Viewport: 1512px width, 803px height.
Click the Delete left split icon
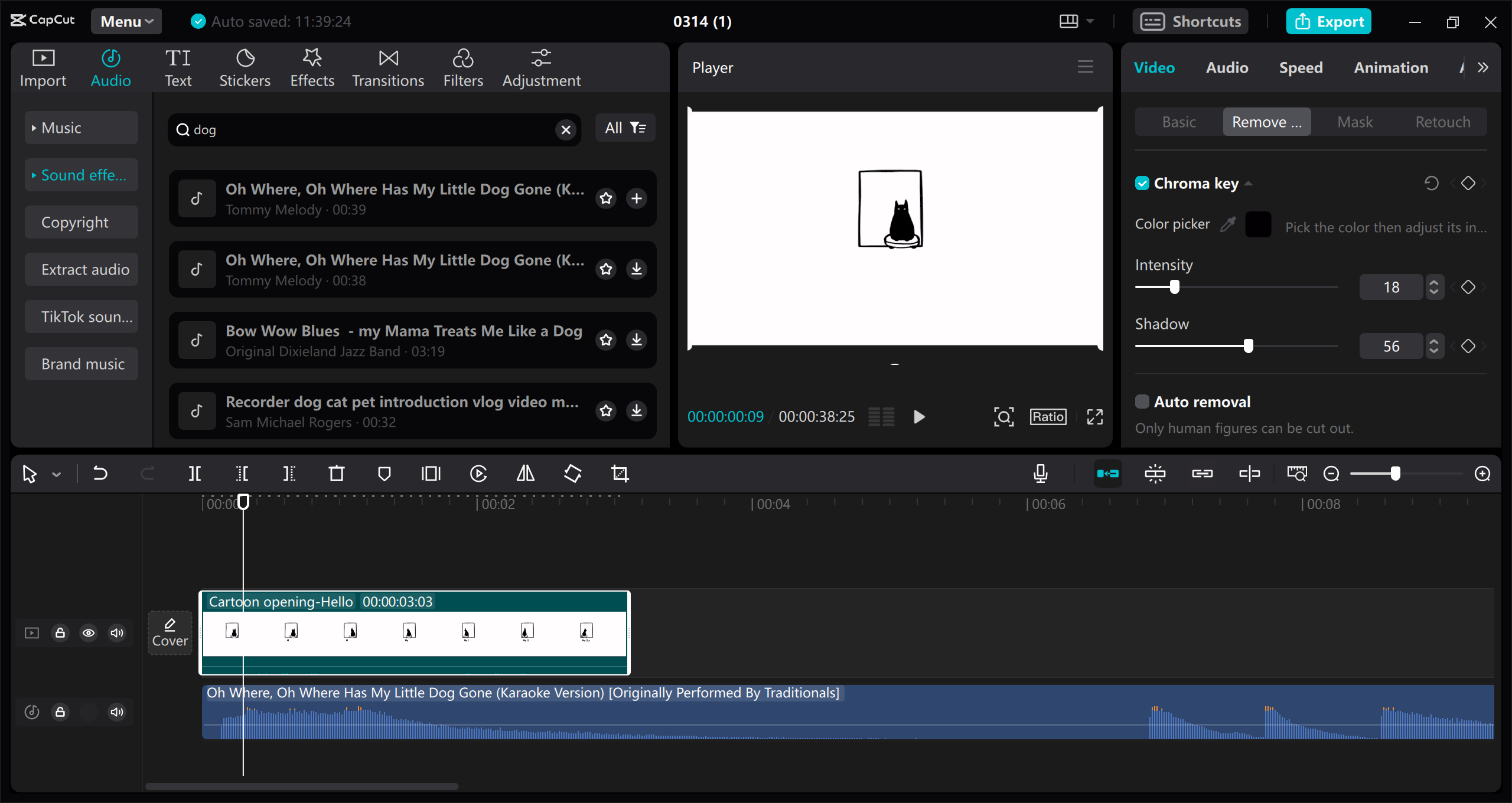click(x=242, y=474)
